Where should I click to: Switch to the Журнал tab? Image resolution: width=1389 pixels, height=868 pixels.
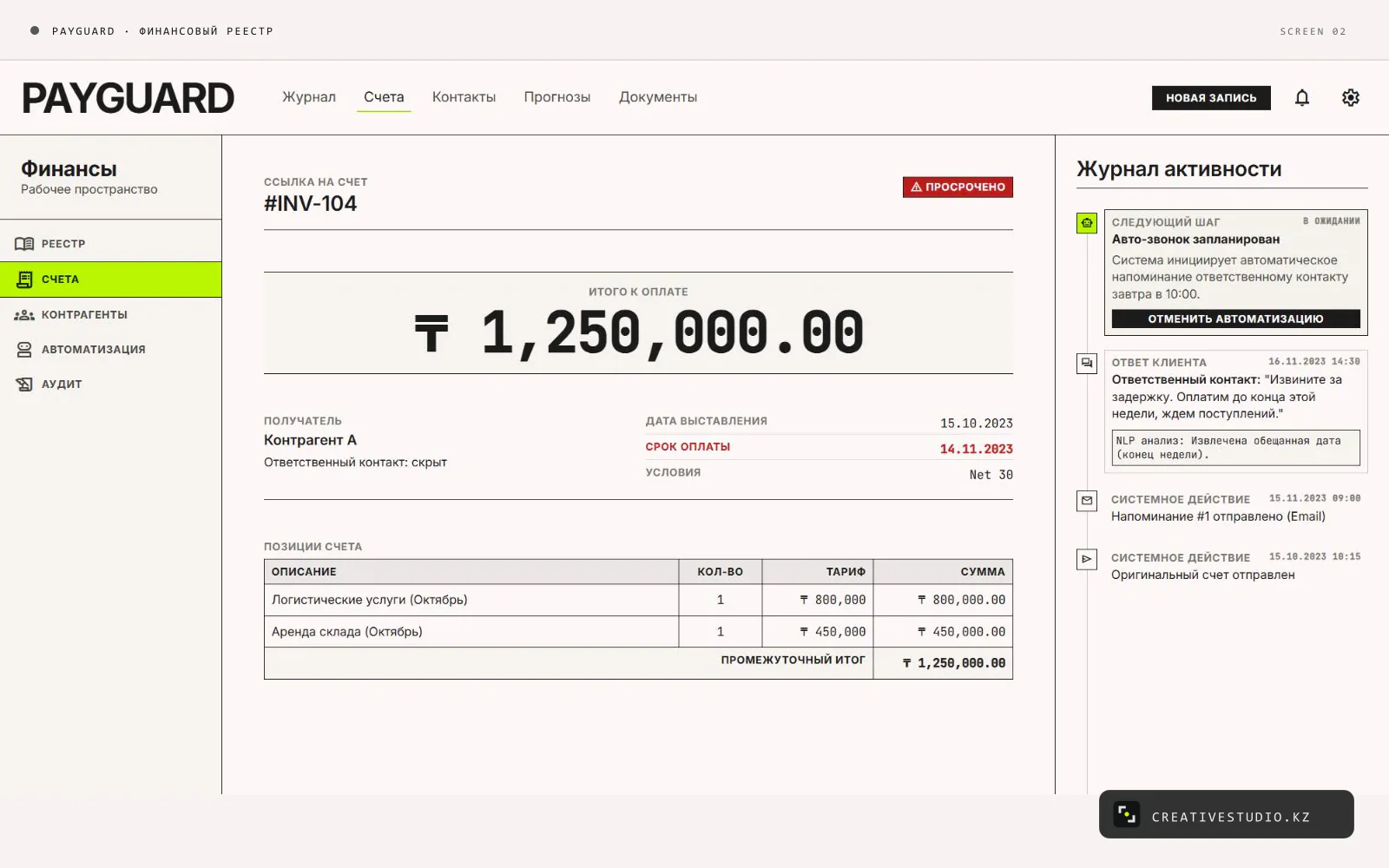click(x=309, y=97)
